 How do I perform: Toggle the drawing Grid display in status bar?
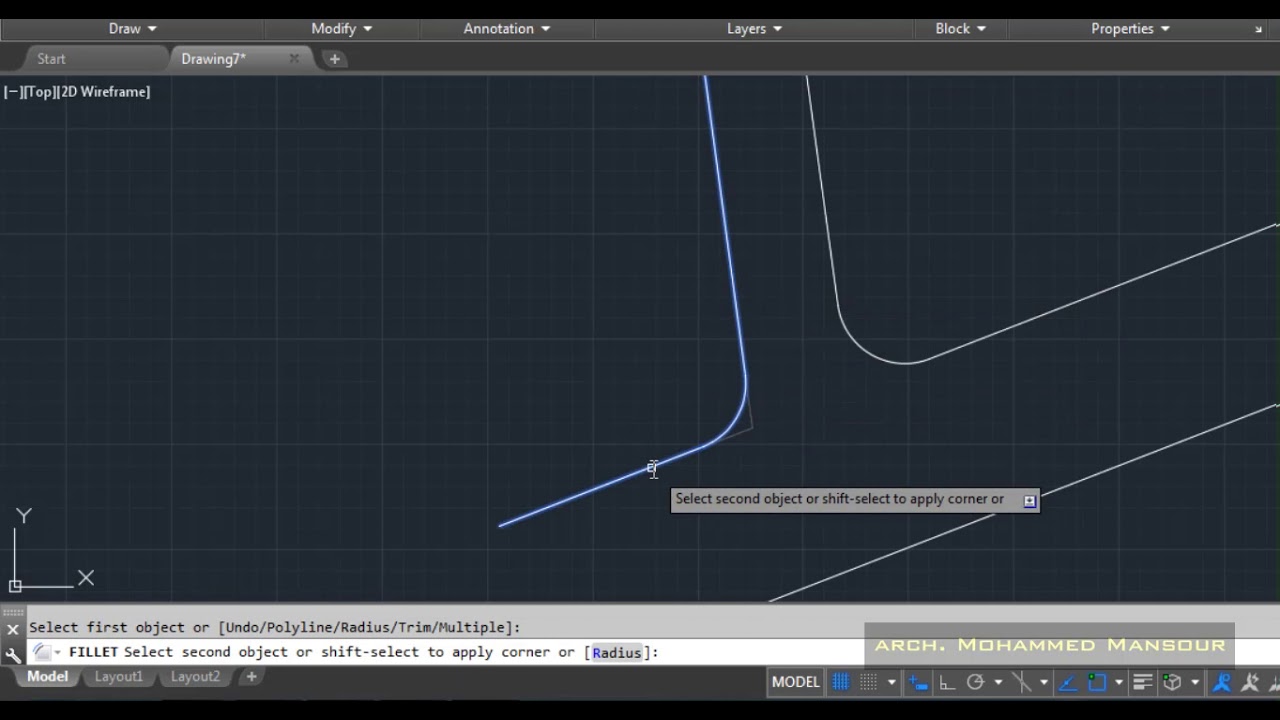coord(841,682)
